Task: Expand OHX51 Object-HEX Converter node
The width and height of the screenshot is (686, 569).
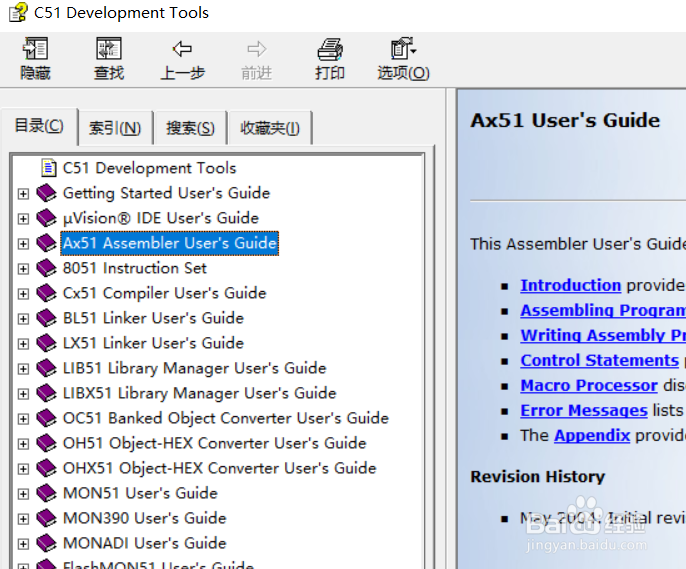Action: pyautogui.click(x=23, y=468)
